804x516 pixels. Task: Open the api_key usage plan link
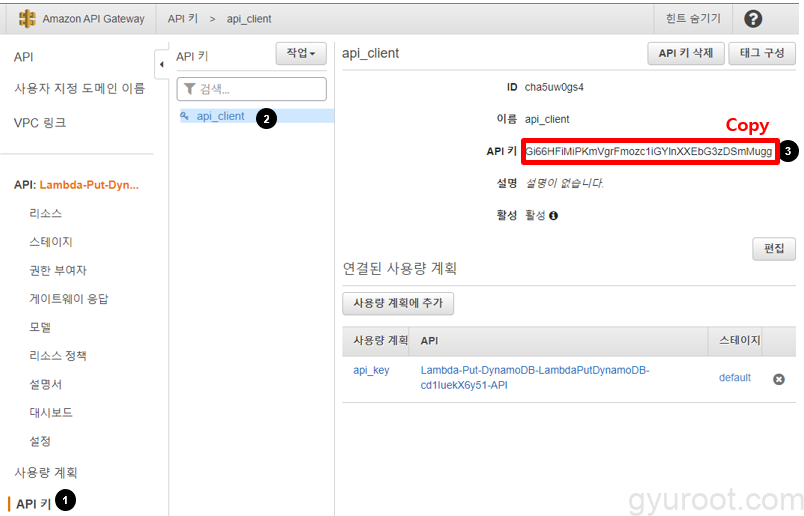click(x=371, y=370)
